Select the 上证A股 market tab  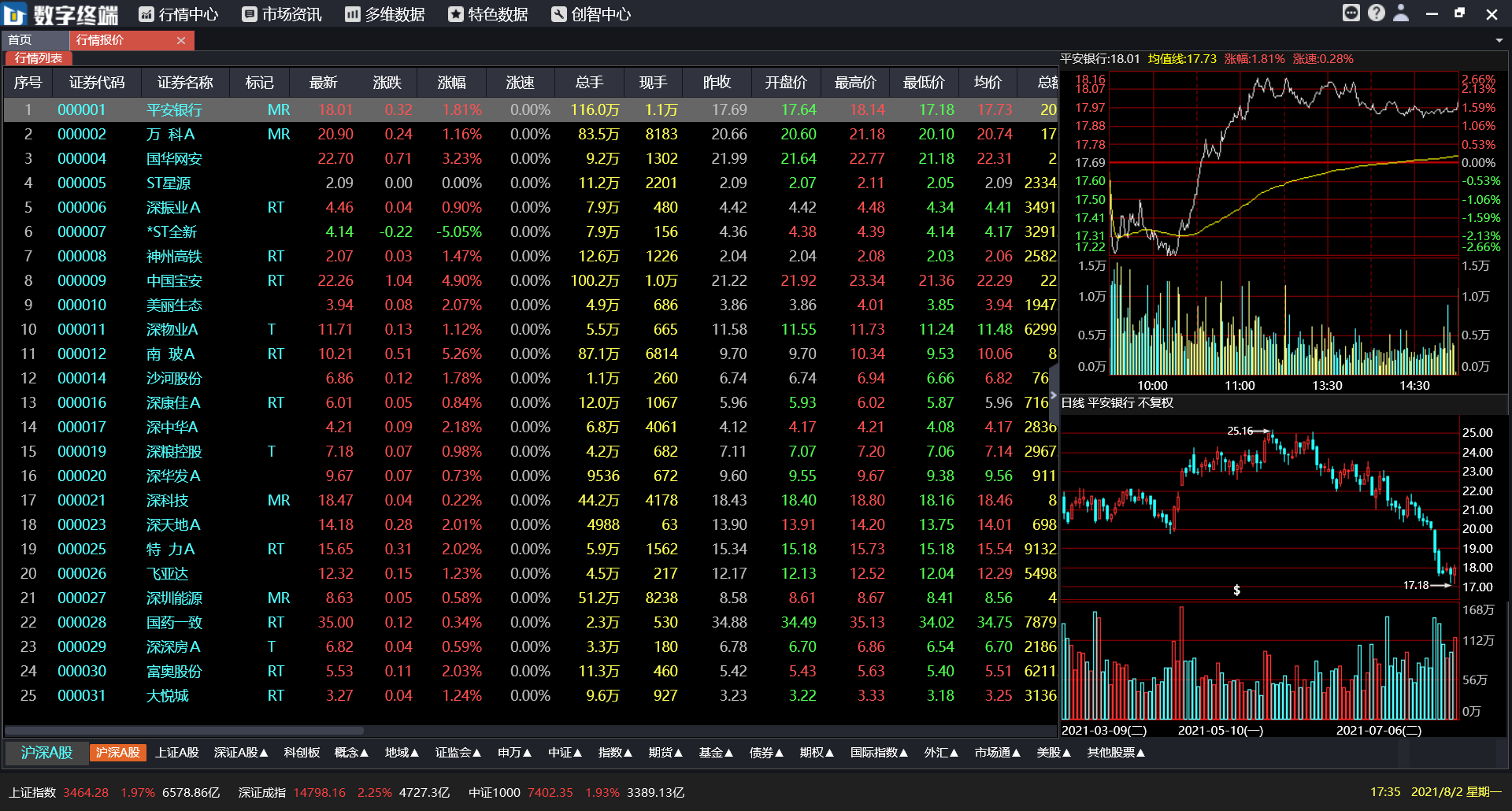tap(176, 753)
